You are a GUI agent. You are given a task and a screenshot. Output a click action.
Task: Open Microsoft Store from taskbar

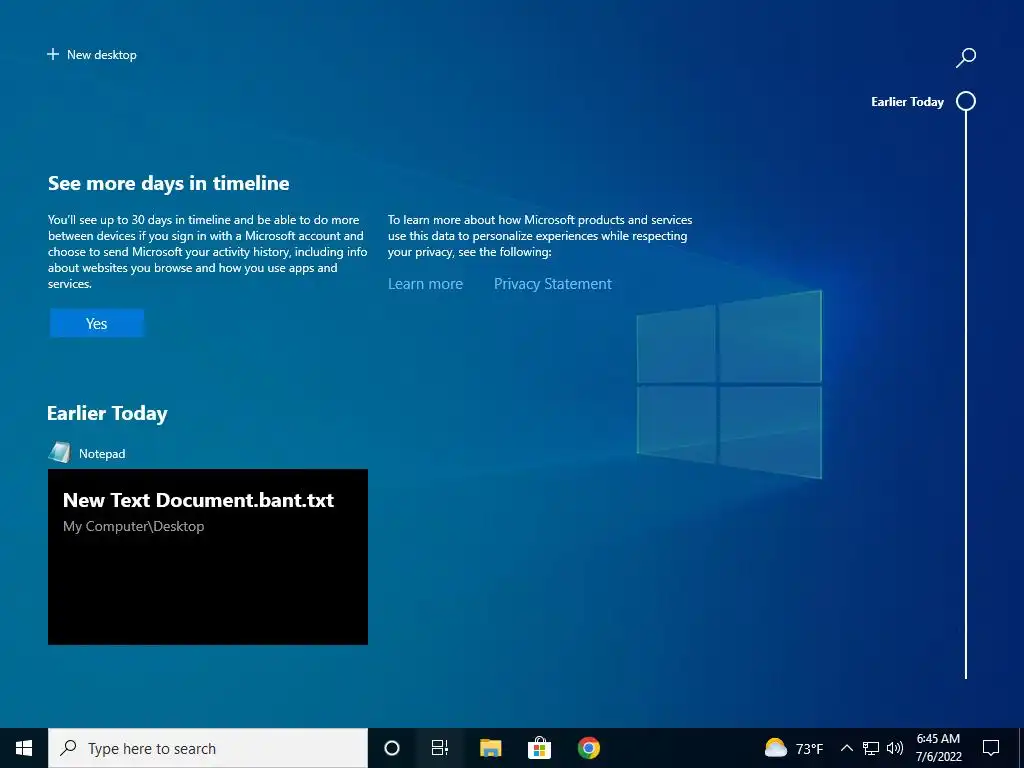539,748
